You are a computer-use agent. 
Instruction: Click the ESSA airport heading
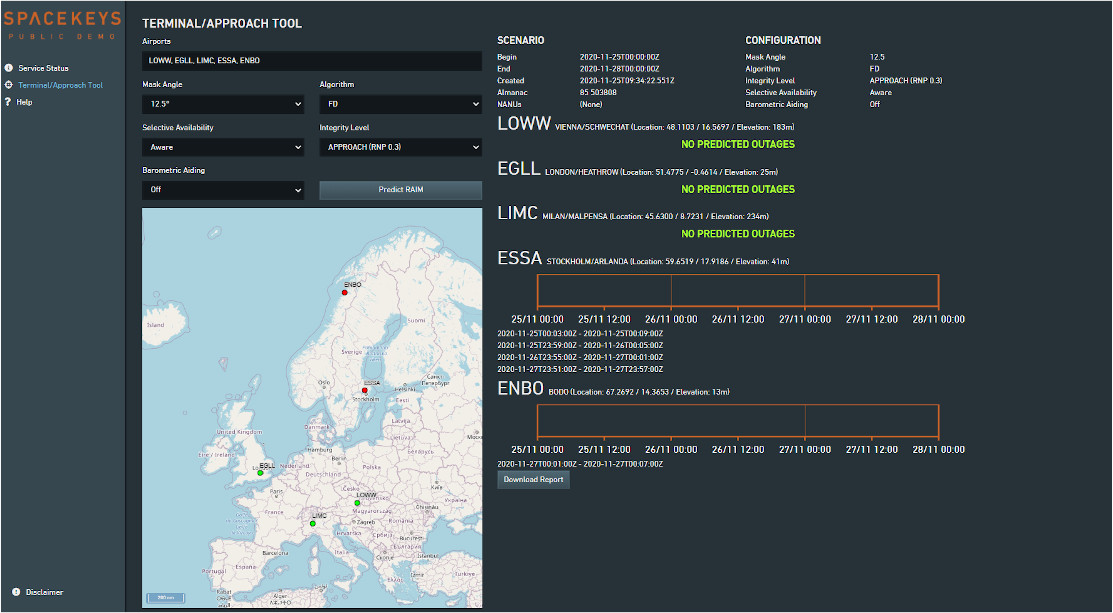coord(520,258)
